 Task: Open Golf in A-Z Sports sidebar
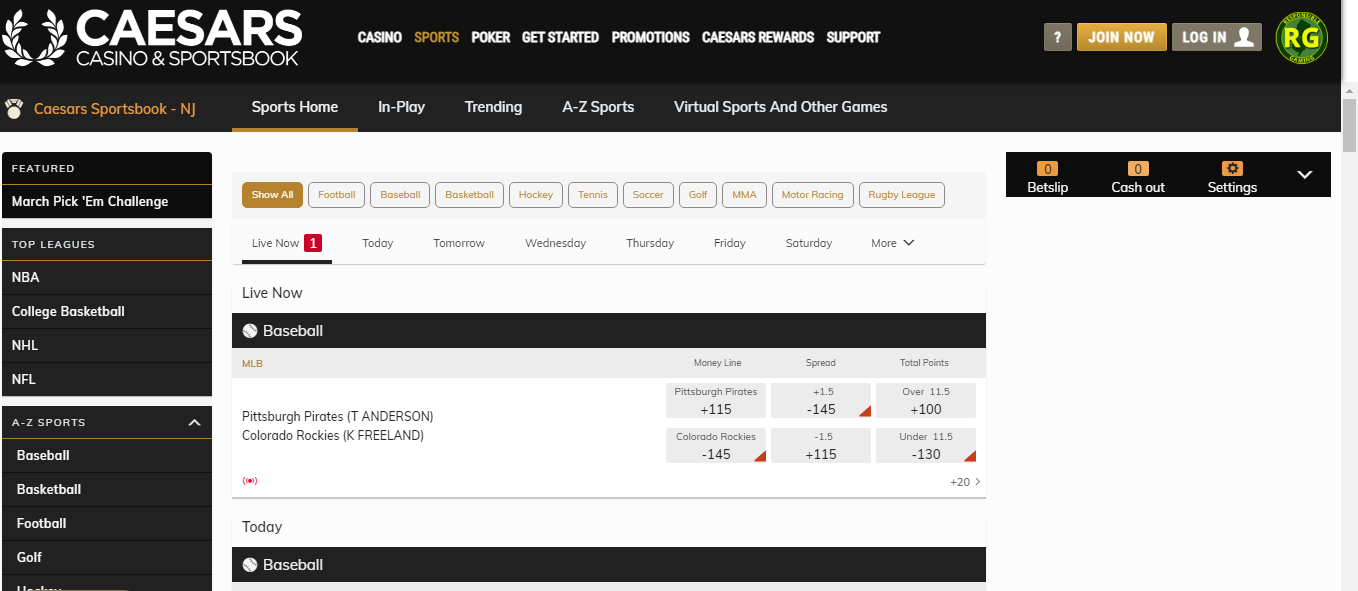coord(107,557)
